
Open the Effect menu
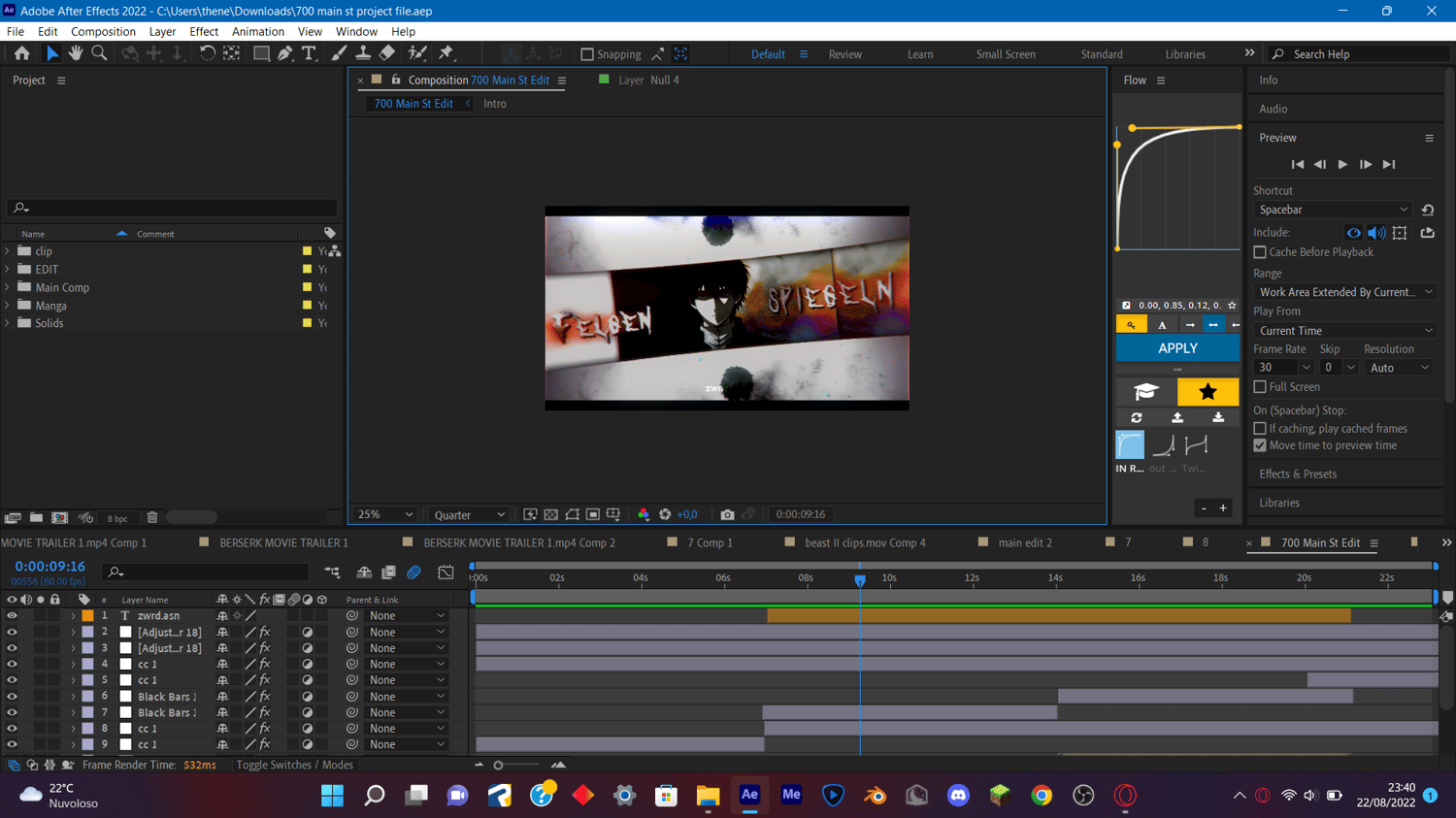coord(204,32)
